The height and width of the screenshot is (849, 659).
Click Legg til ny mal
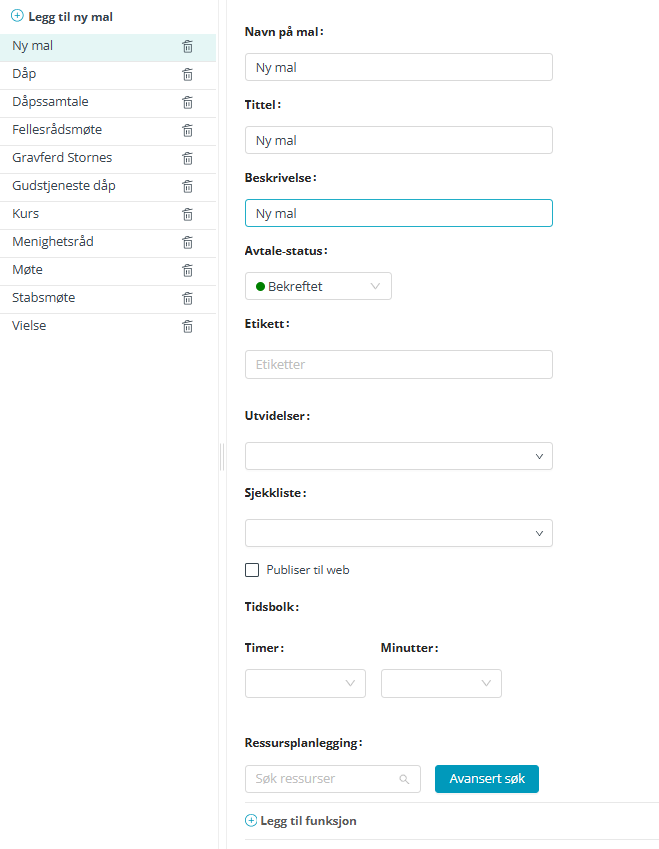point(62,17)
